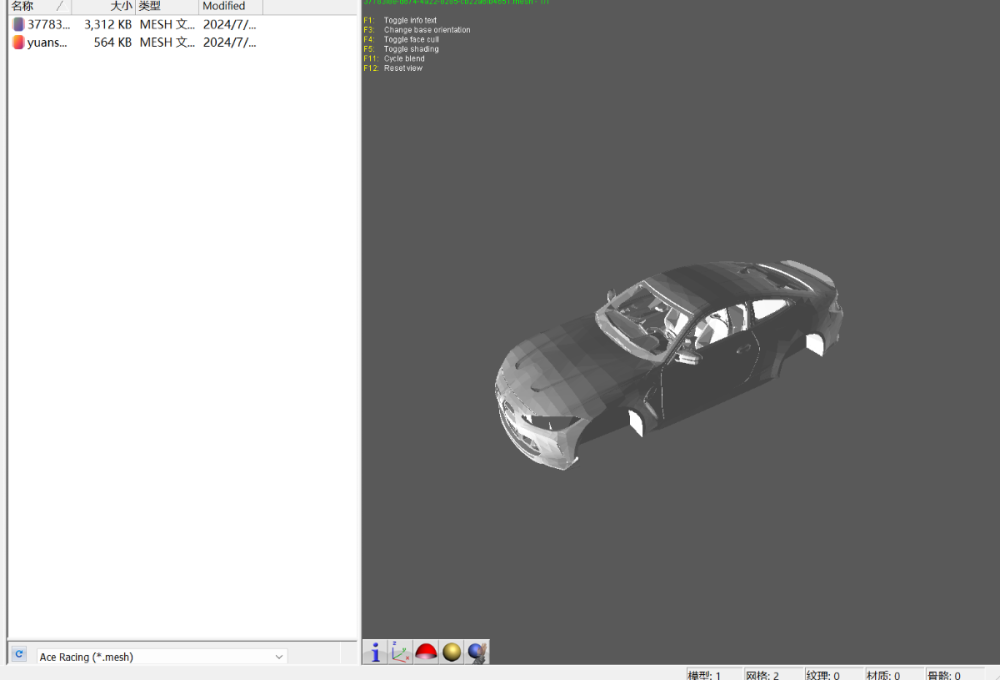
Task: Select the 564 KB file row
Action: [112, 42]
